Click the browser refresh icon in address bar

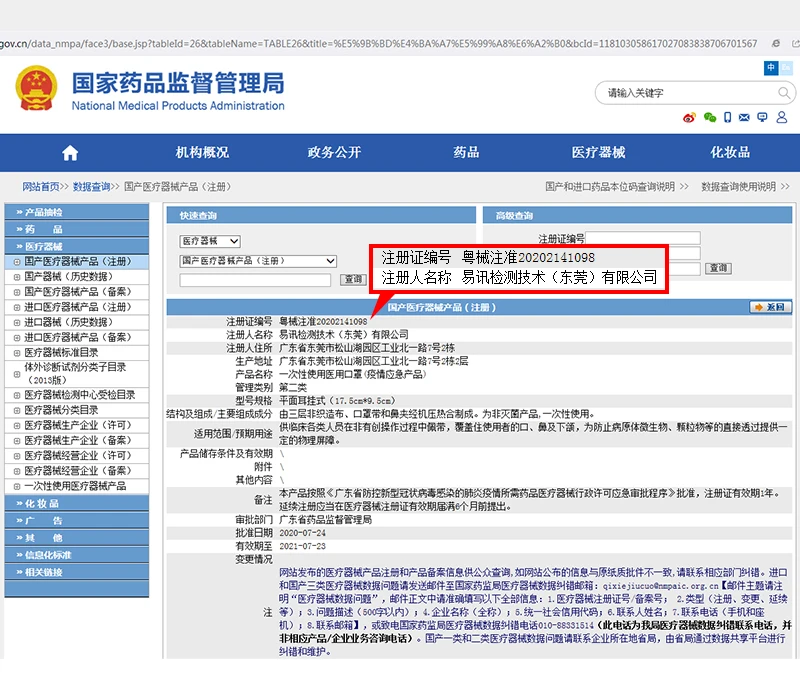click(776, 44)
